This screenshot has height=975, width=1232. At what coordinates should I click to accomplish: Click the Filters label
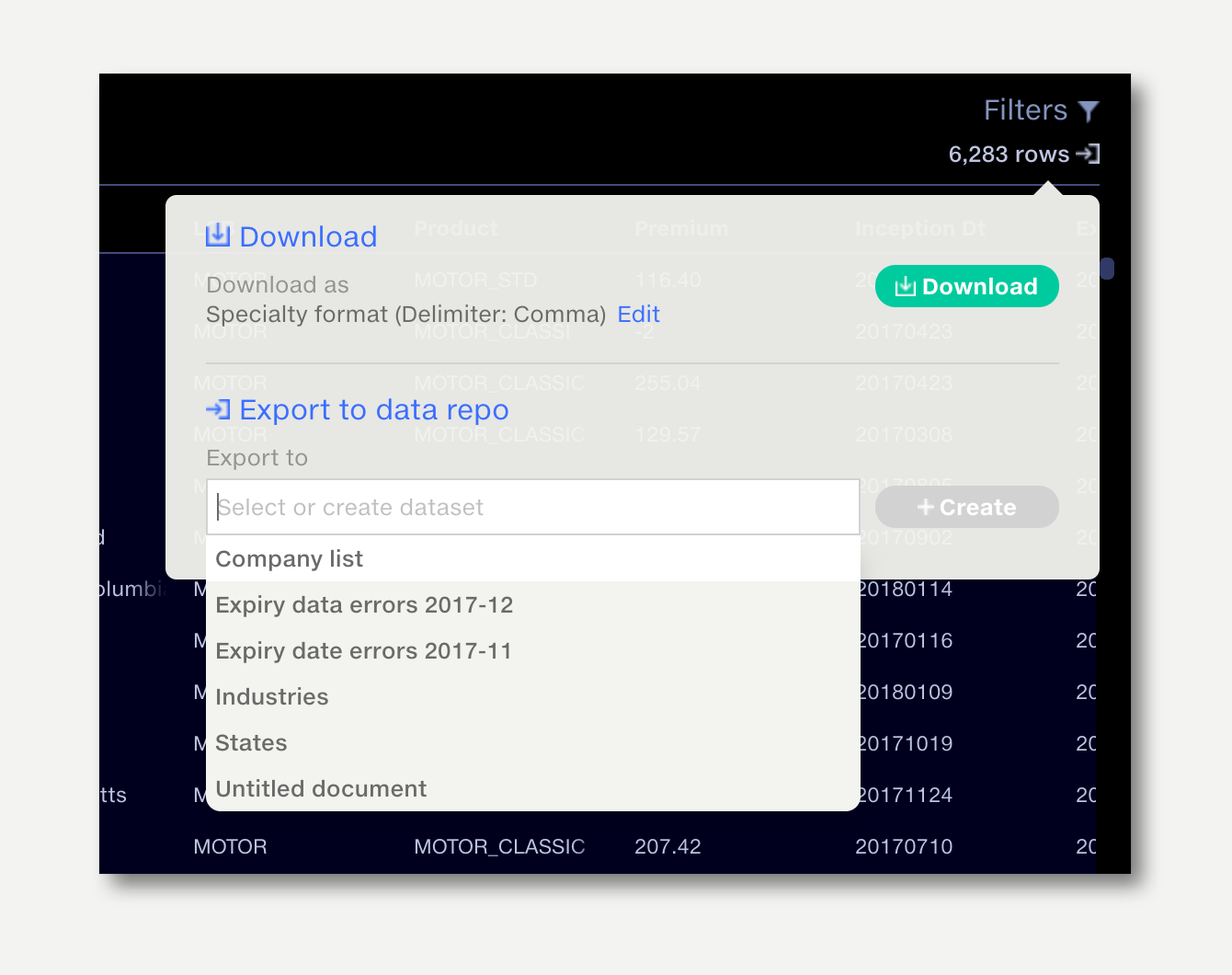click(x=1026, y=110)
